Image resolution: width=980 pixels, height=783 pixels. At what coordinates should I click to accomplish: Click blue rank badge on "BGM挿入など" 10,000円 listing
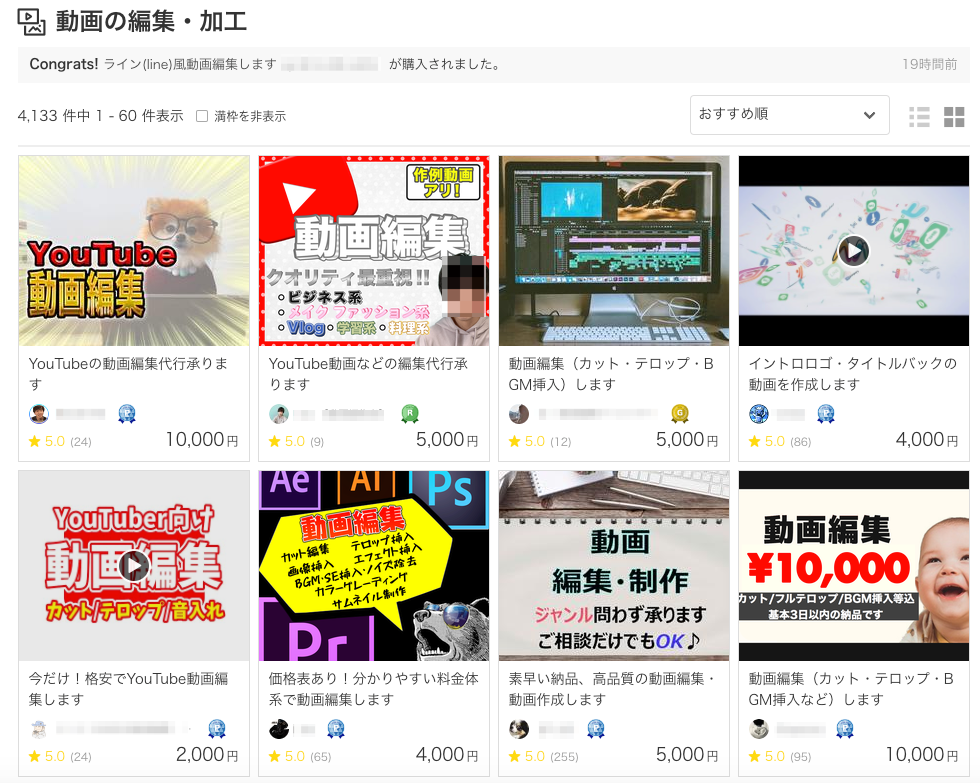845,729
